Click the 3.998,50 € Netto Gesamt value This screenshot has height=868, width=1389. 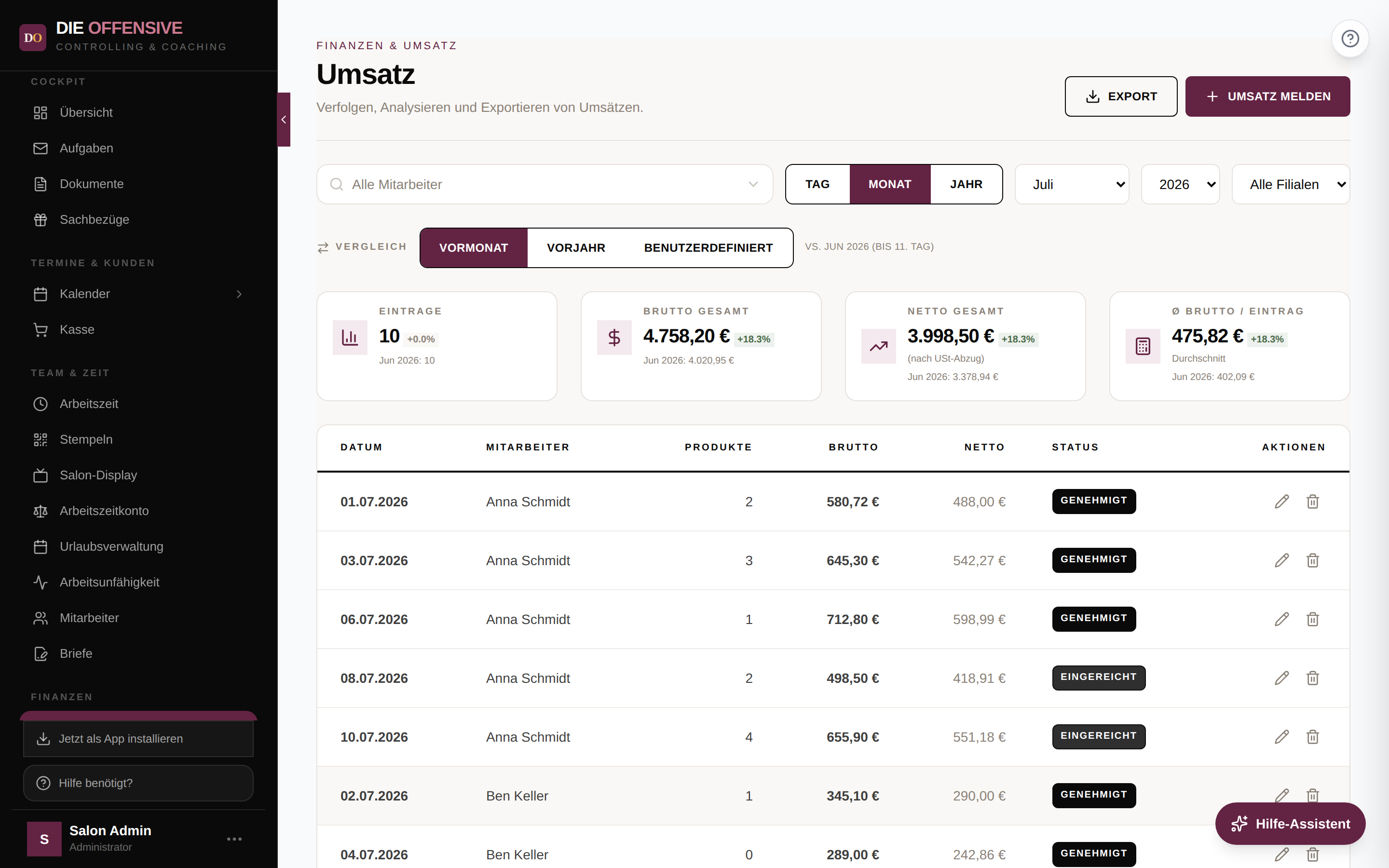pyautogui.click(x=951, y=336)
